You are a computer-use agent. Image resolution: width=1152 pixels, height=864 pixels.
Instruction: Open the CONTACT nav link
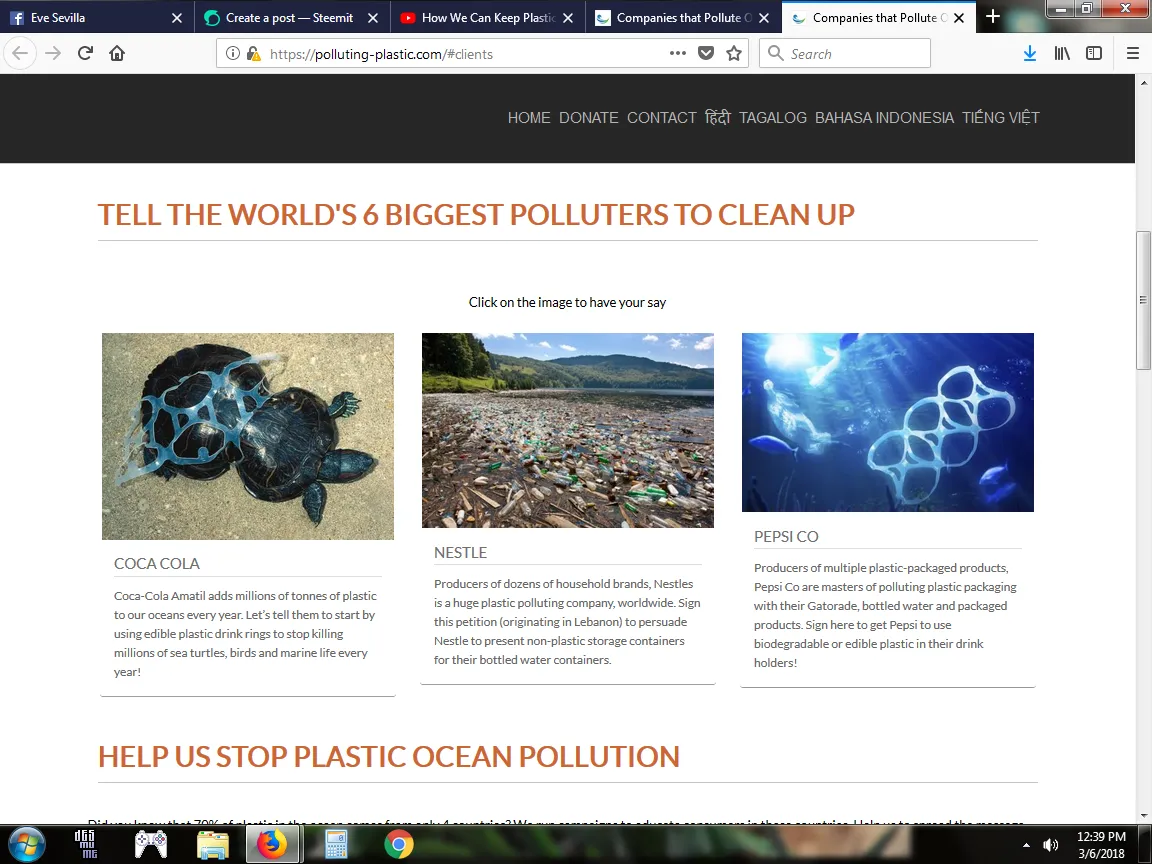pos(661,118)
